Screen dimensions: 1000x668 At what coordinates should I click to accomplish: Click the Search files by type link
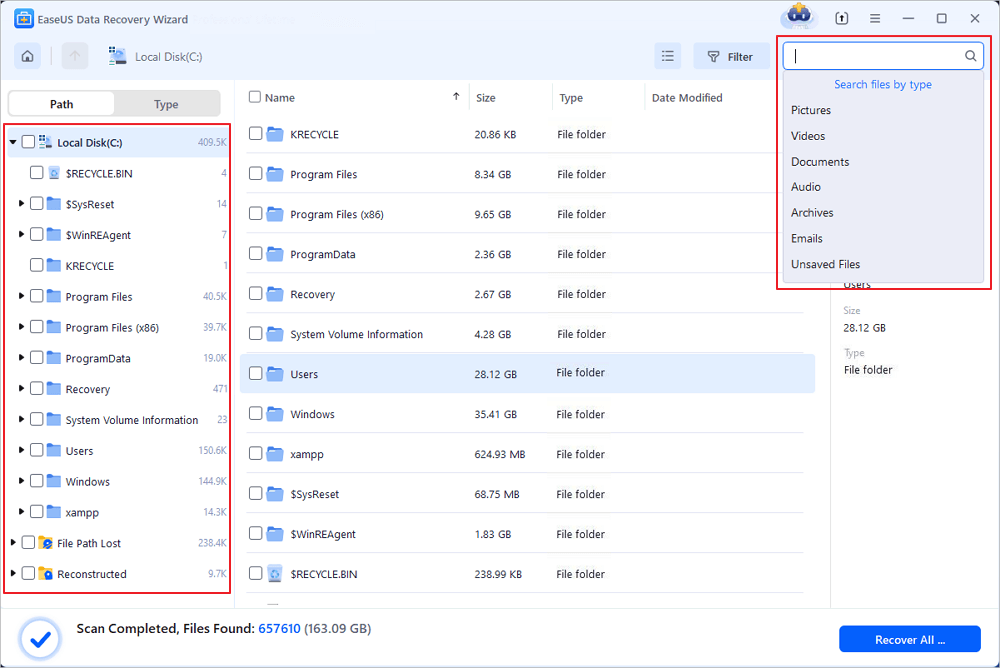(x=883, y=84)
